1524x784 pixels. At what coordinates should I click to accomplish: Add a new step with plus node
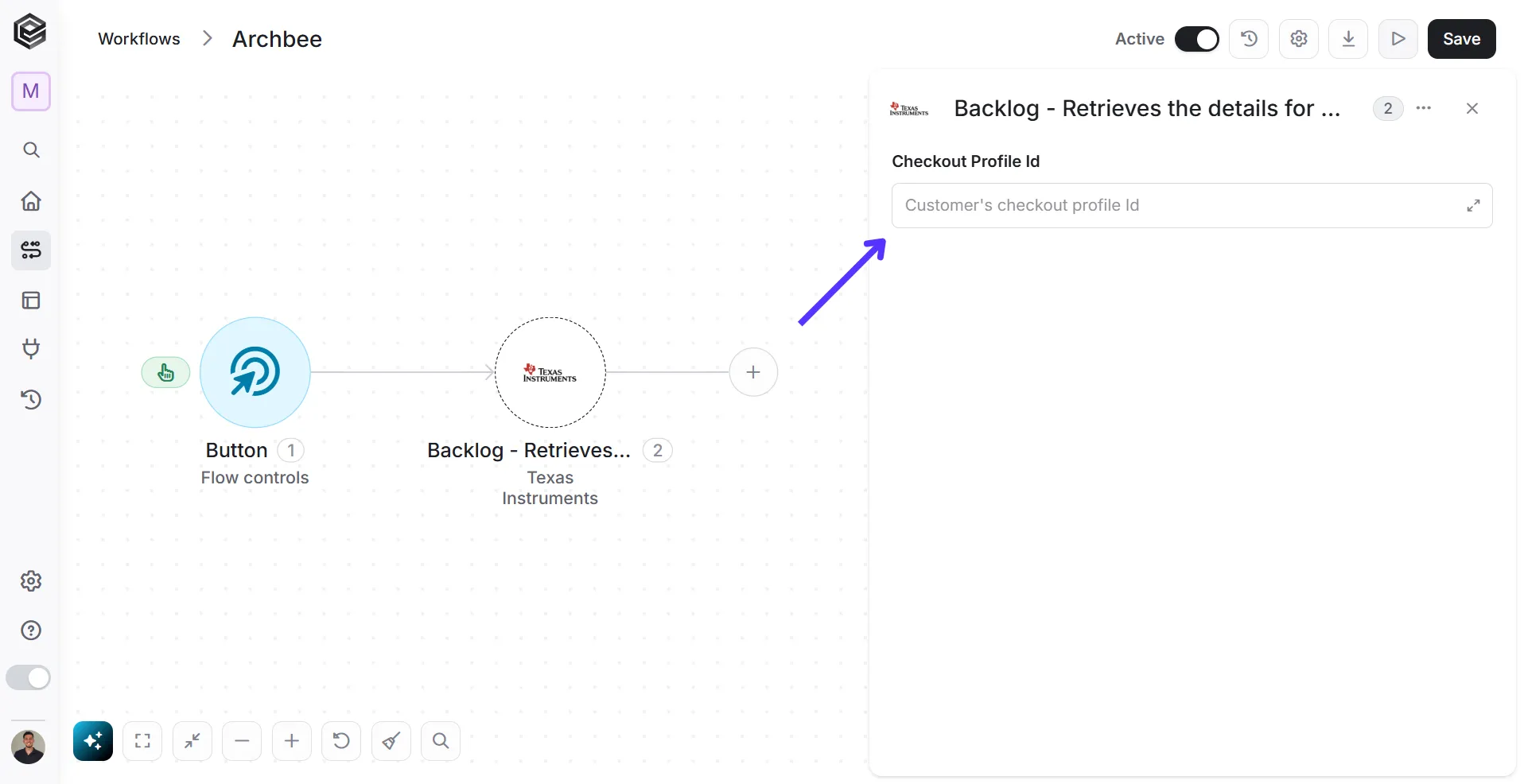click(x=753, y=372)
